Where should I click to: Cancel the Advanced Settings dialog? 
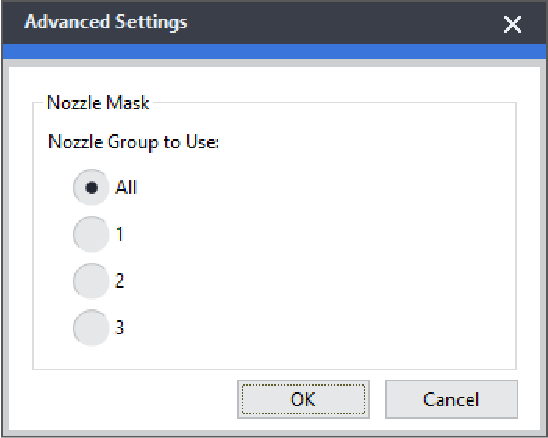tap(451, 399)
